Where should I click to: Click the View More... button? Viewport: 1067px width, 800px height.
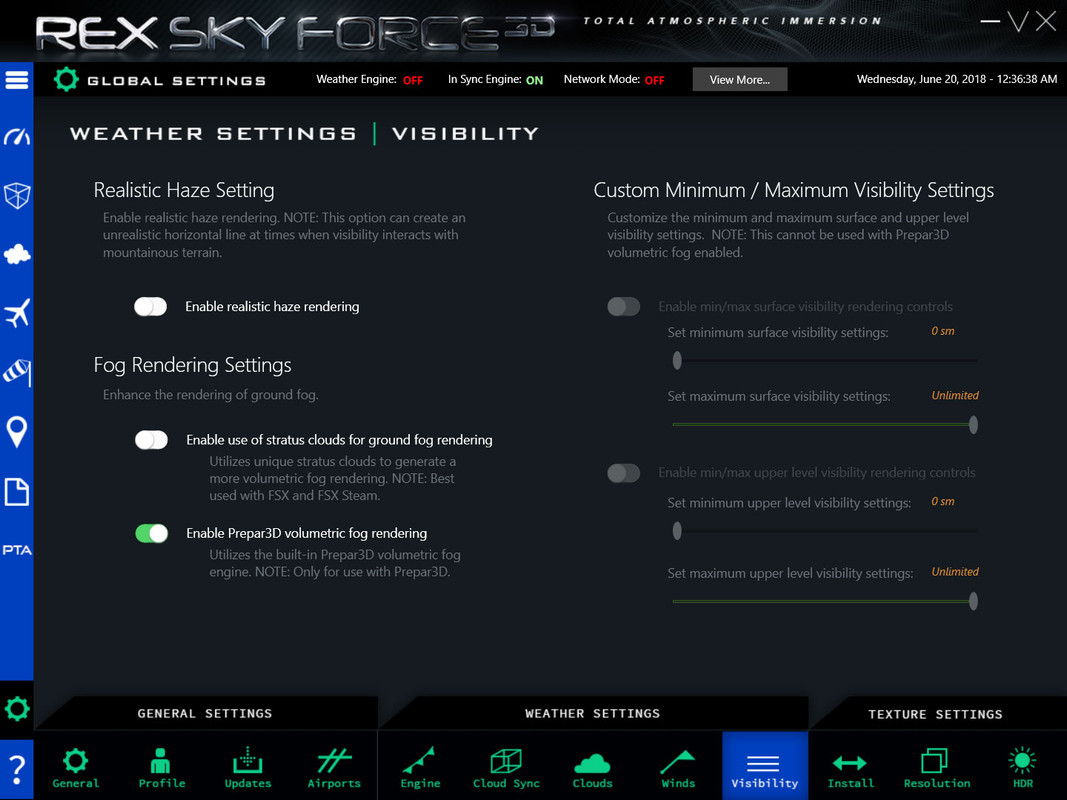pyautogui.click(x=740, y=80)
